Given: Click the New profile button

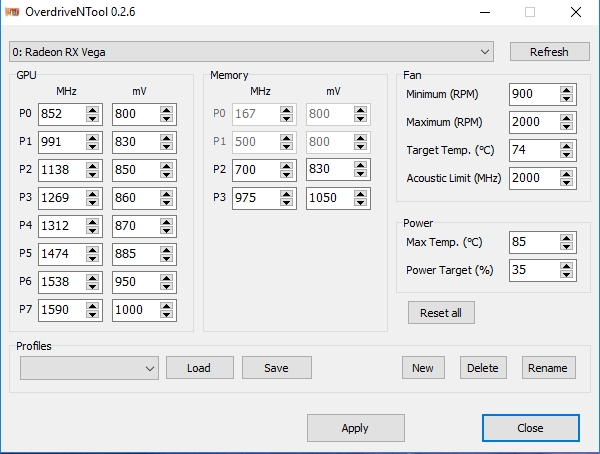Looking at the screenshot, I should (x=423, y=368).
